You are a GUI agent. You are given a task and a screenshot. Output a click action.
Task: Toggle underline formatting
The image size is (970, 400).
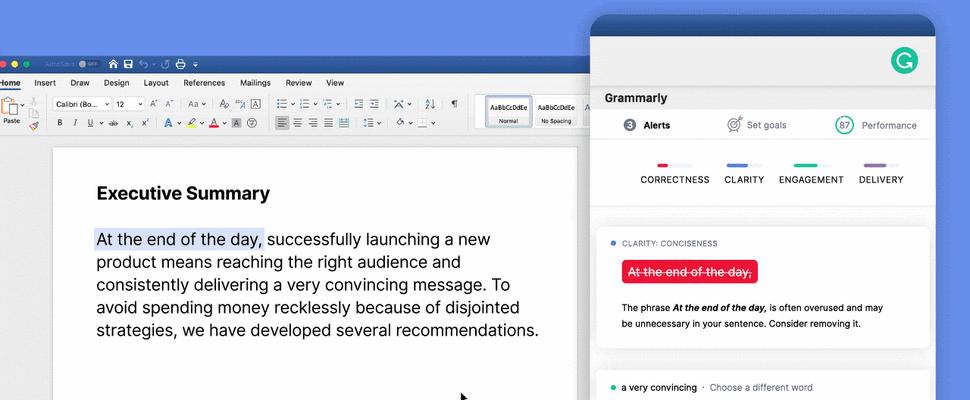[90, 123]
